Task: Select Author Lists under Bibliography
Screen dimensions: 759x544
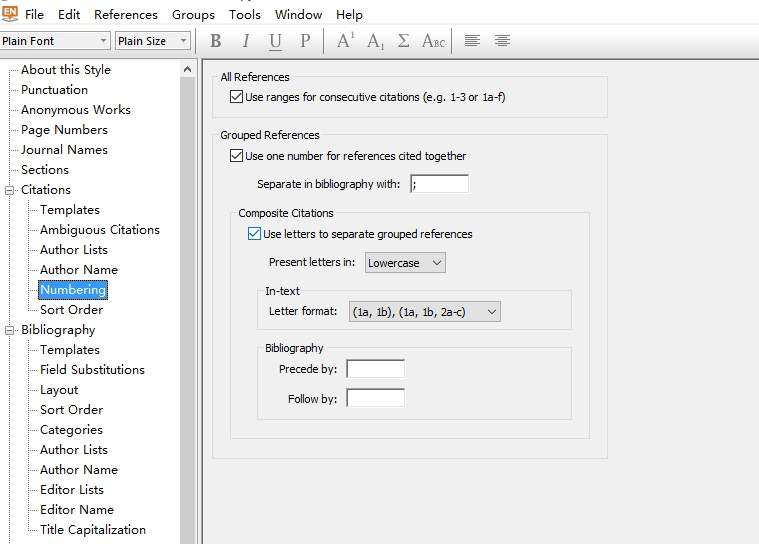Action: (x=74, y=450)
